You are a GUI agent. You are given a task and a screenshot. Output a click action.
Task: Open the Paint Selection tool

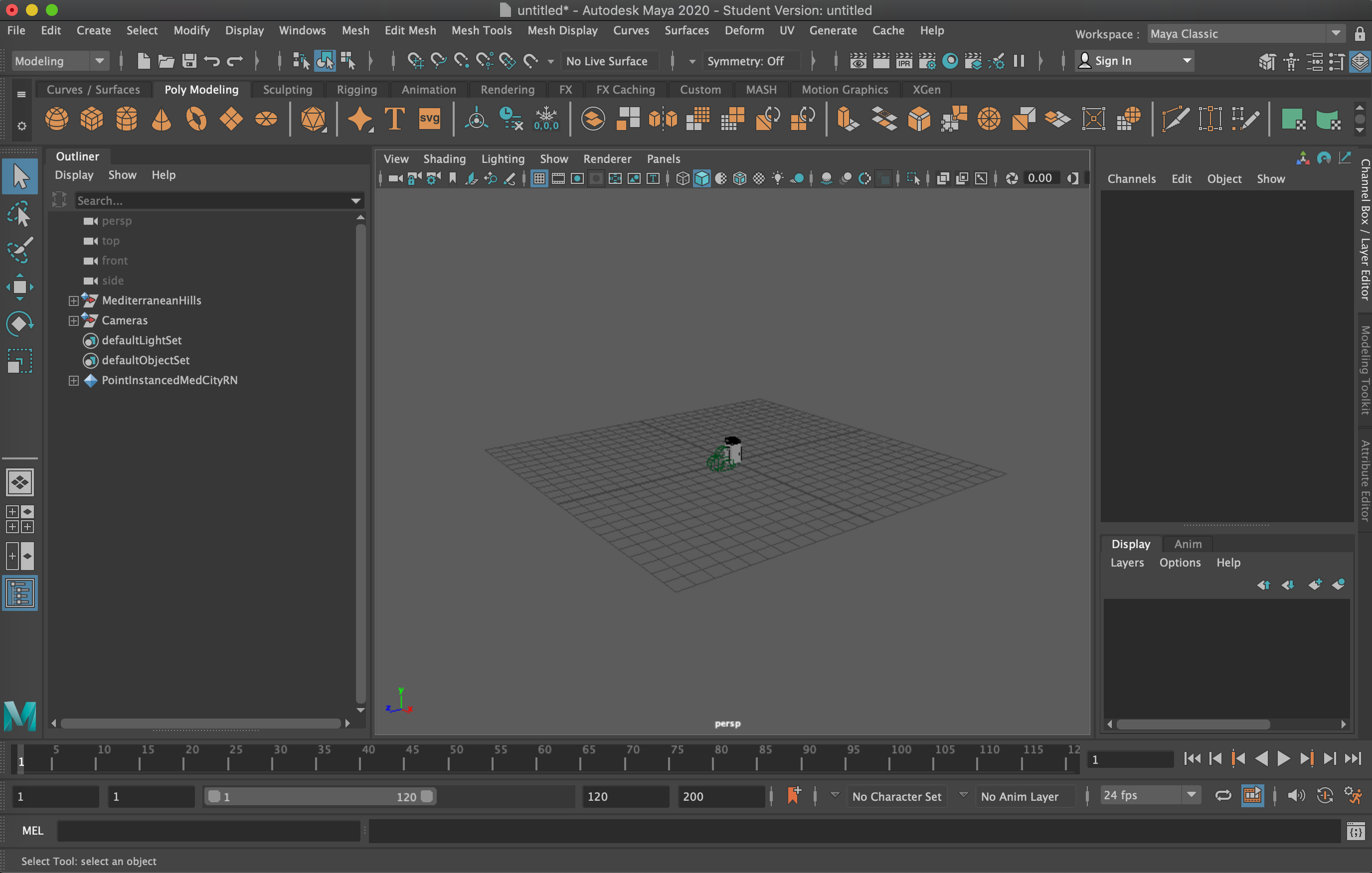[20, 251]
